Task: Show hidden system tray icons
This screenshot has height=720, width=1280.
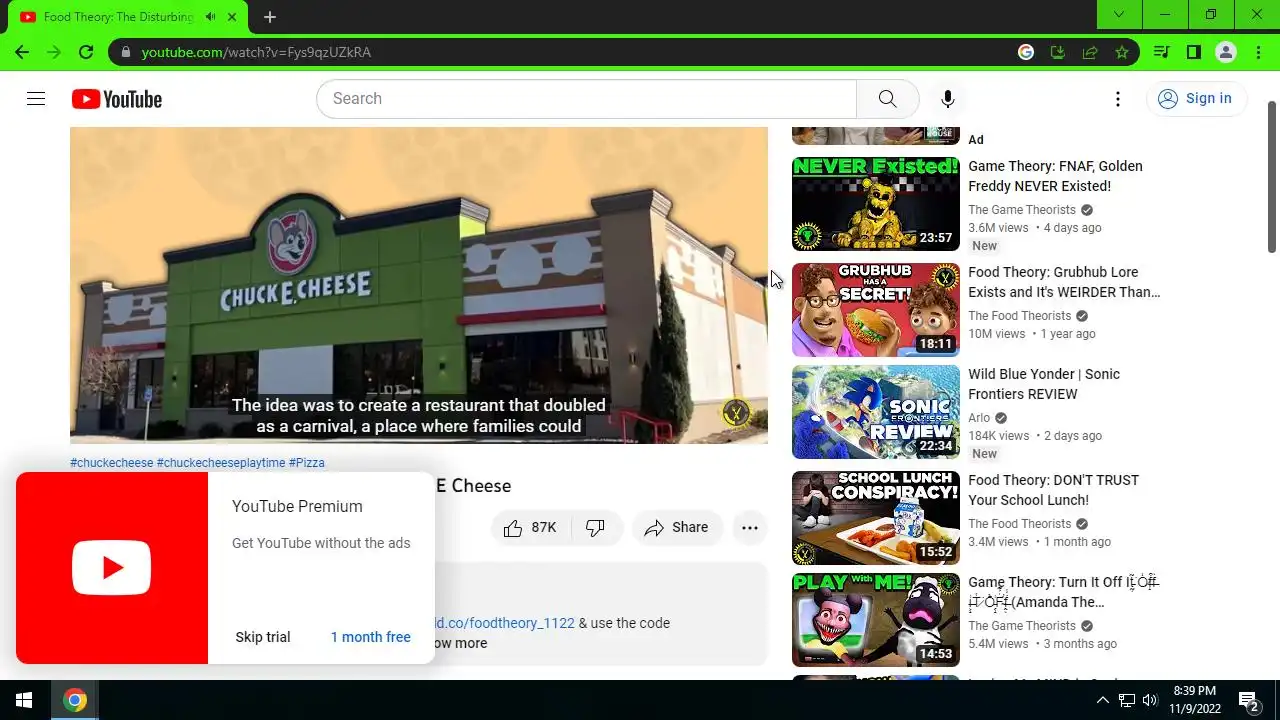Action: pyautogui.click(x=1103, y=700)
